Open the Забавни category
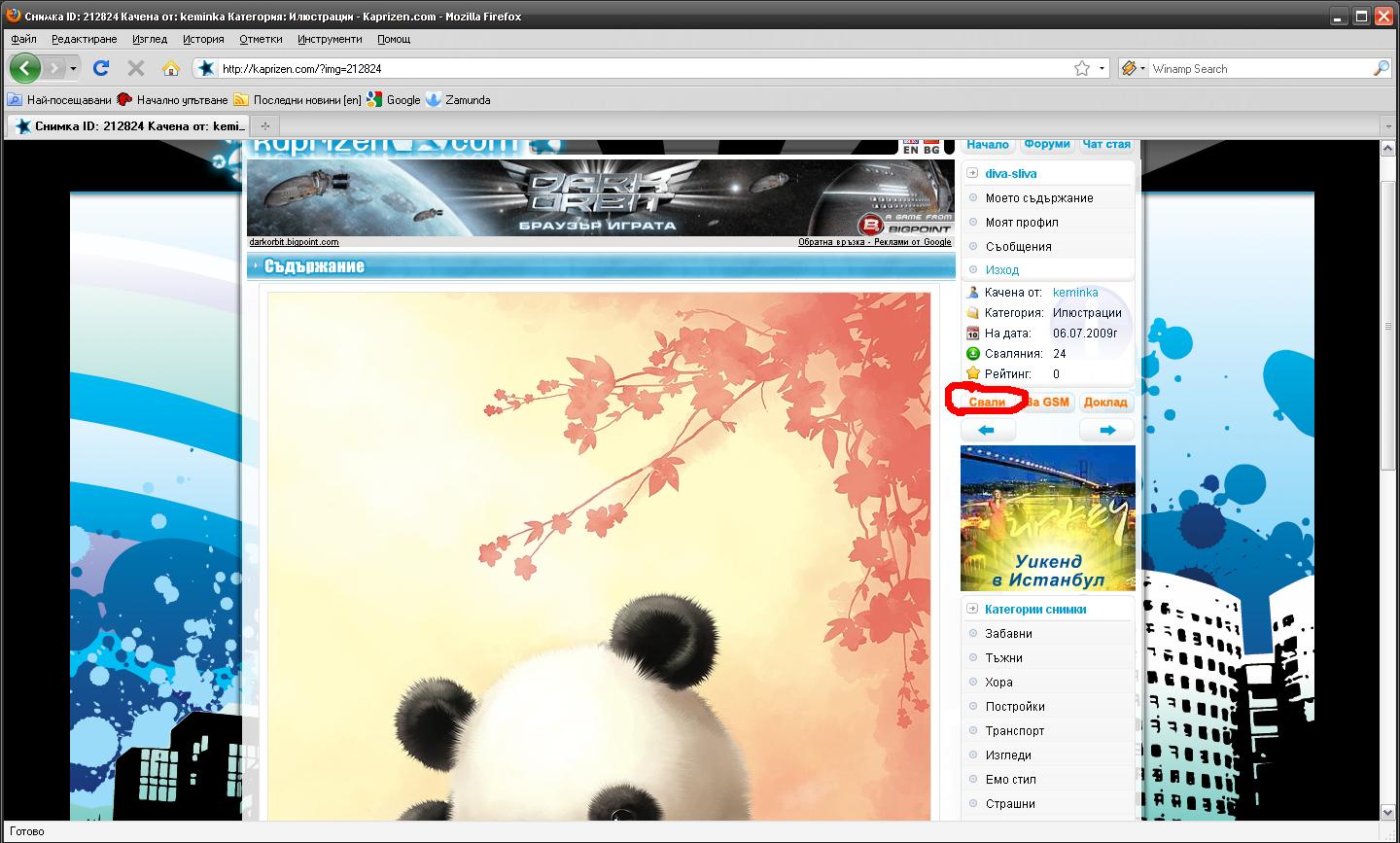 pos(1008,633)
